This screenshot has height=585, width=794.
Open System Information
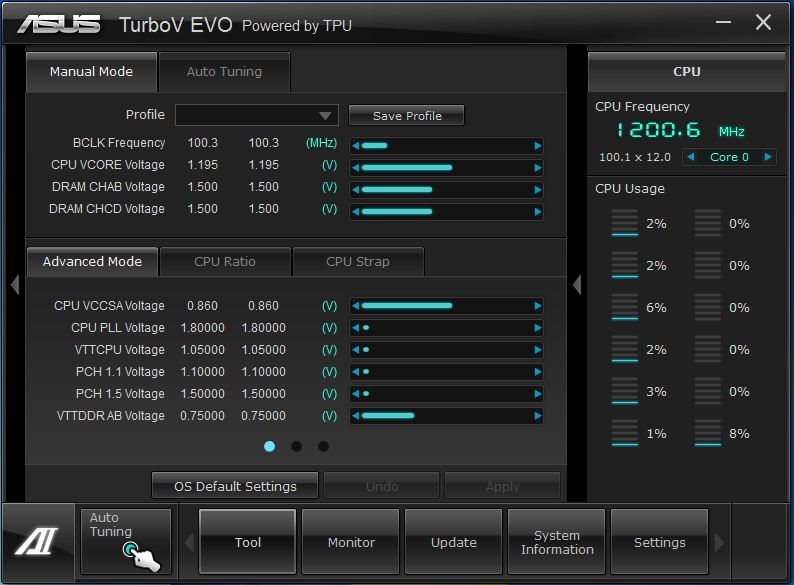tap(557, 542)
